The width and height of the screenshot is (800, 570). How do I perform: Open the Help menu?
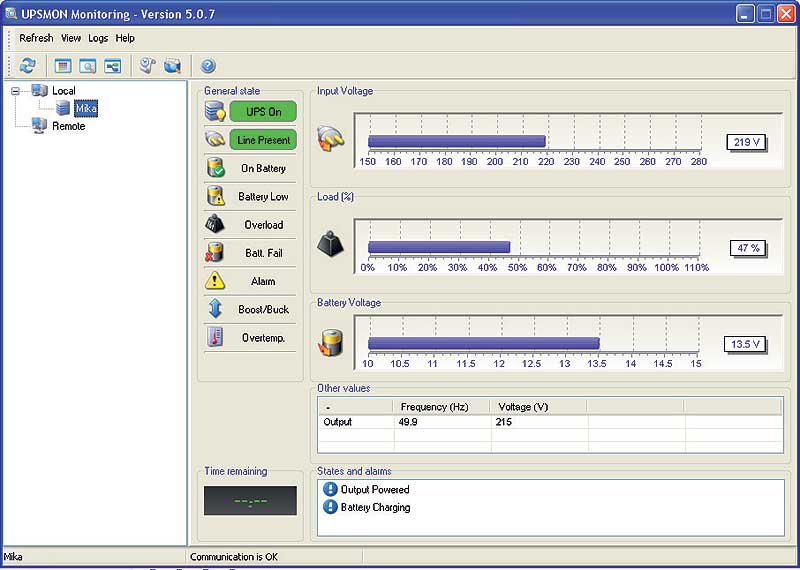[x=125, y=38]
